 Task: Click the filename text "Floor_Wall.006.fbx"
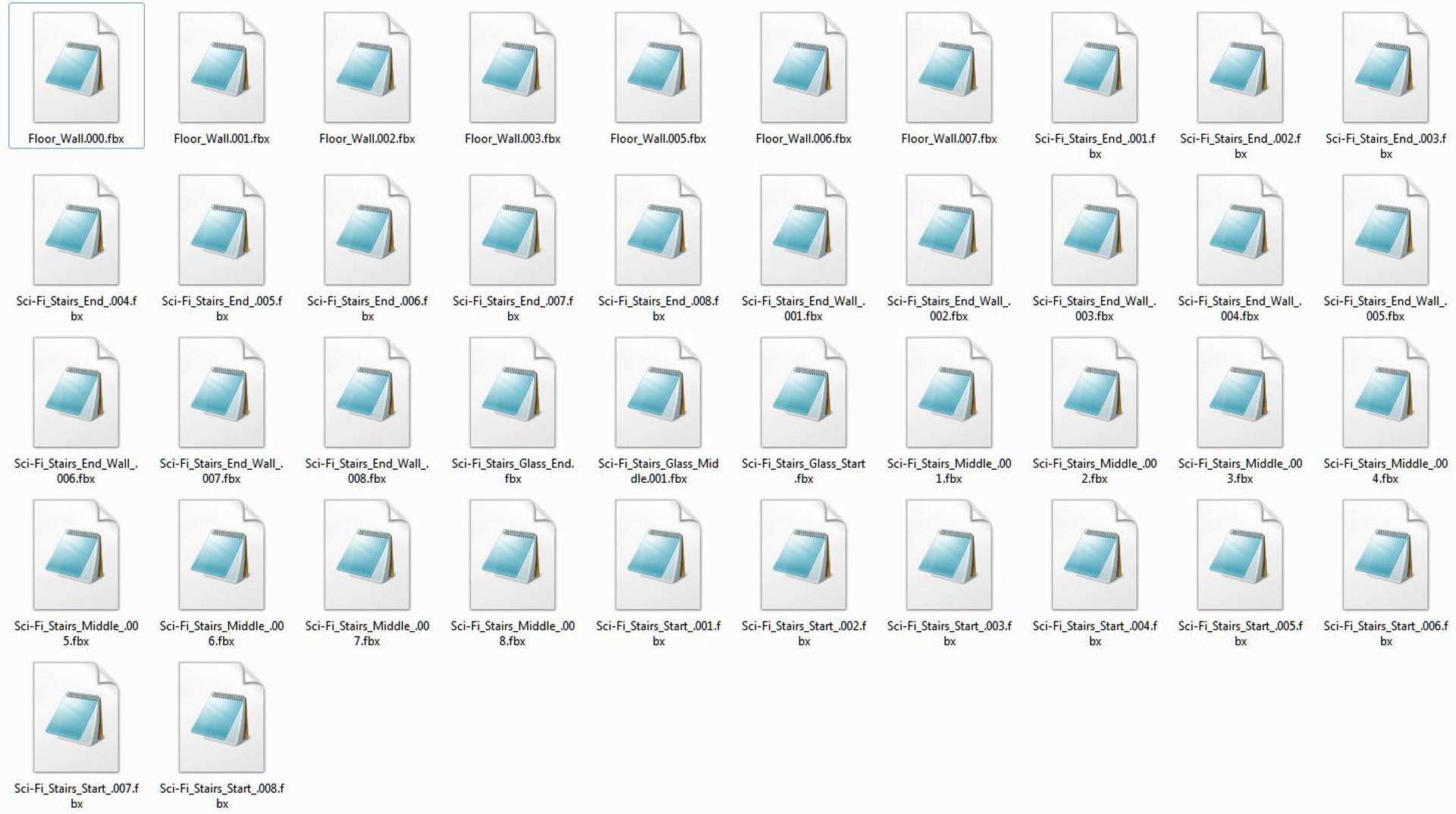pyautogui.click(x=804, y=139)
